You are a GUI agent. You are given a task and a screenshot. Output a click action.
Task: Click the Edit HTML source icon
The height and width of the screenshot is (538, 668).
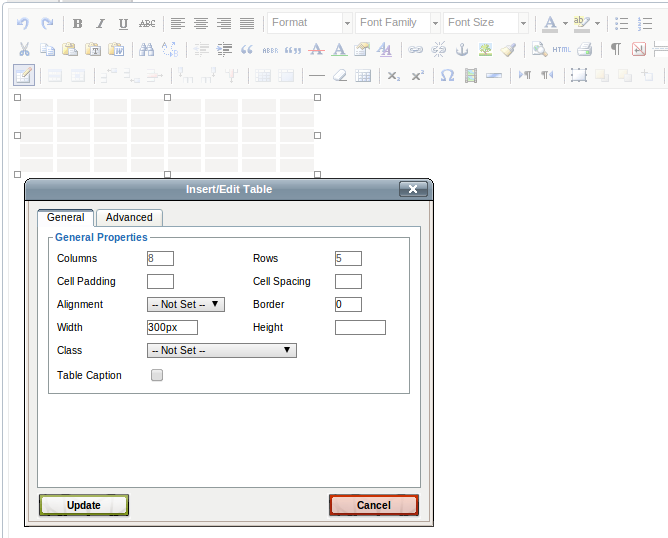pyautogui.click(x=562, y=49)
